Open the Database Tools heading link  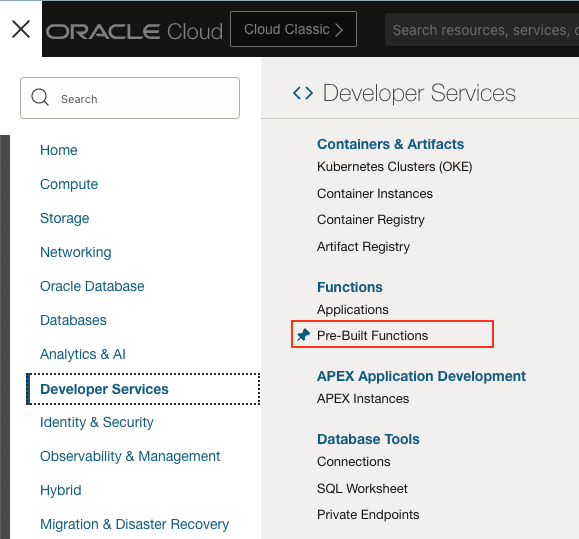[368, 439]
